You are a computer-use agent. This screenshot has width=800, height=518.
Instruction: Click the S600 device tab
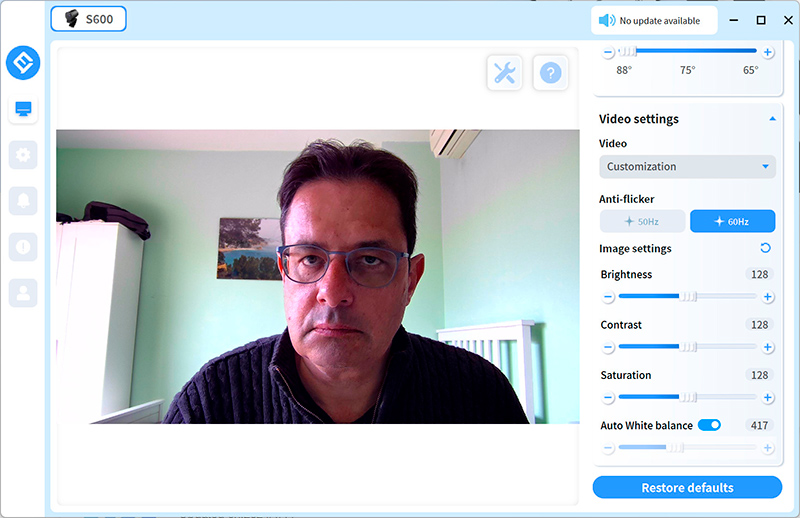click(x=88, y=19)
